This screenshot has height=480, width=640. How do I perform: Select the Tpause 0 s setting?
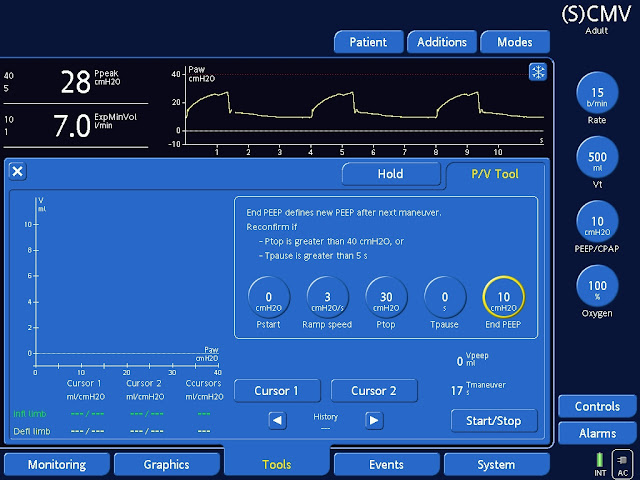tap(445, 298)
